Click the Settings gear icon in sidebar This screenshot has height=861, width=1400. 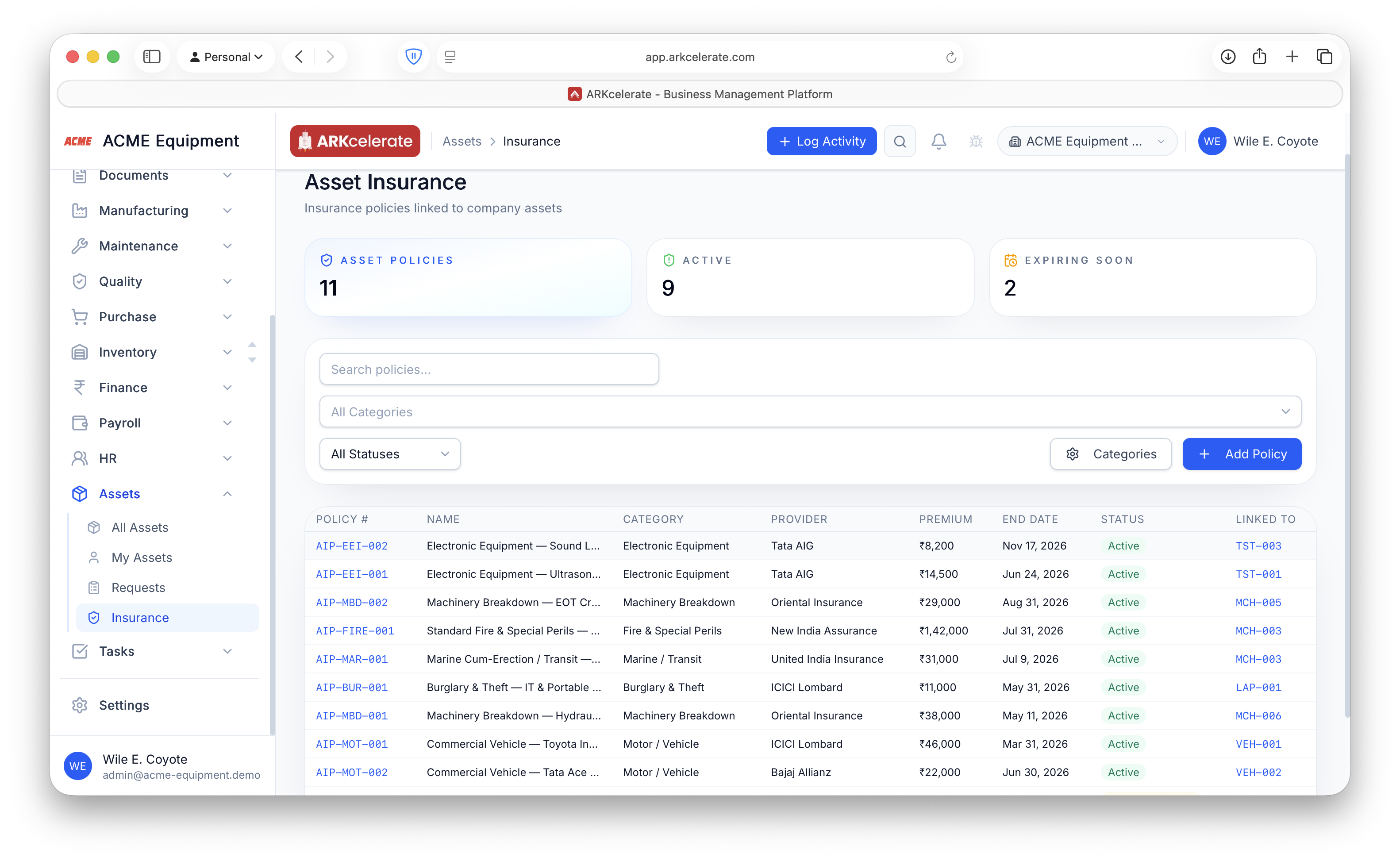click(x=79, y=705)
